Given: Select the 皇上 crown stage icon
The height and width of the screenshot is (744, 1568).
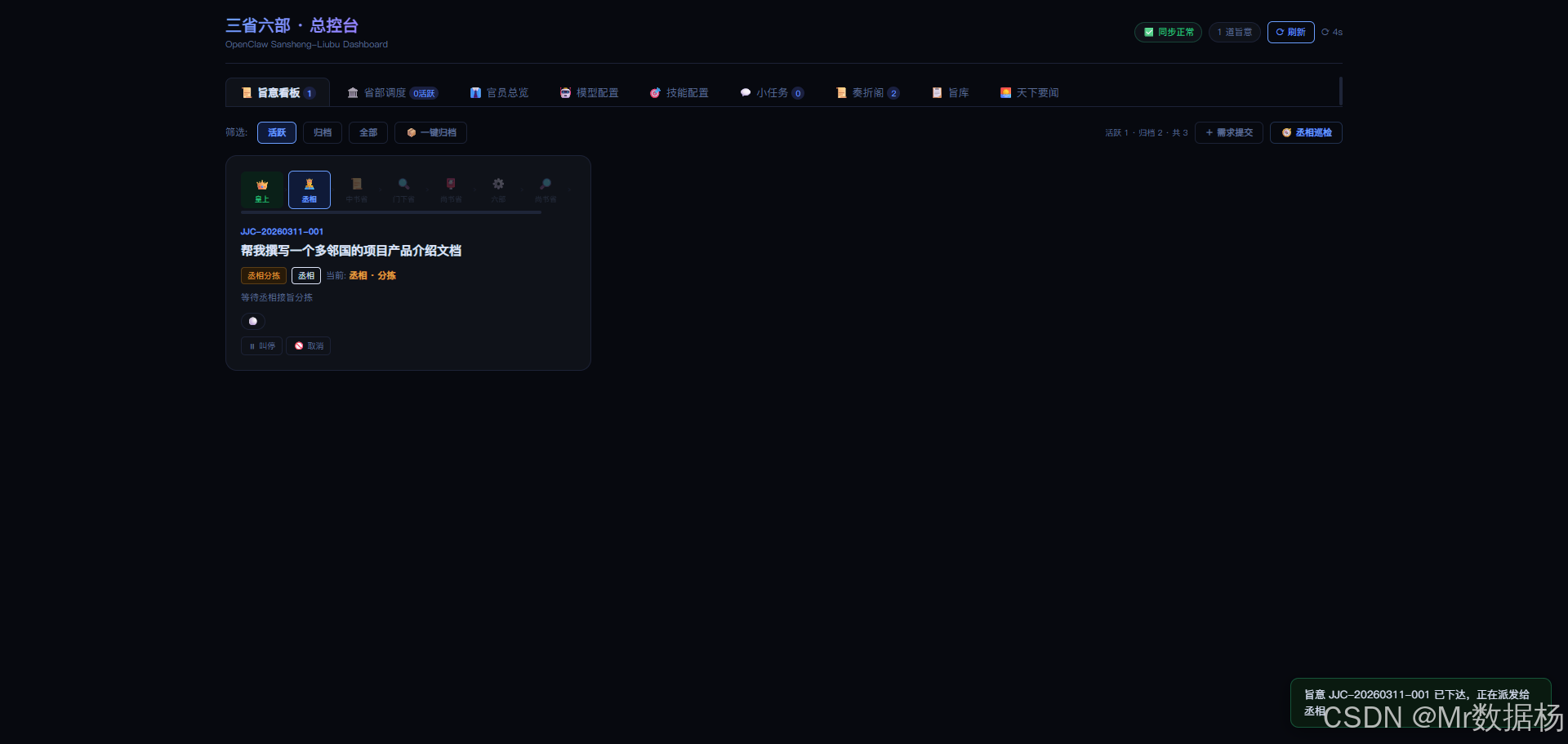Looking at the screenshot, I should (261, 189).
